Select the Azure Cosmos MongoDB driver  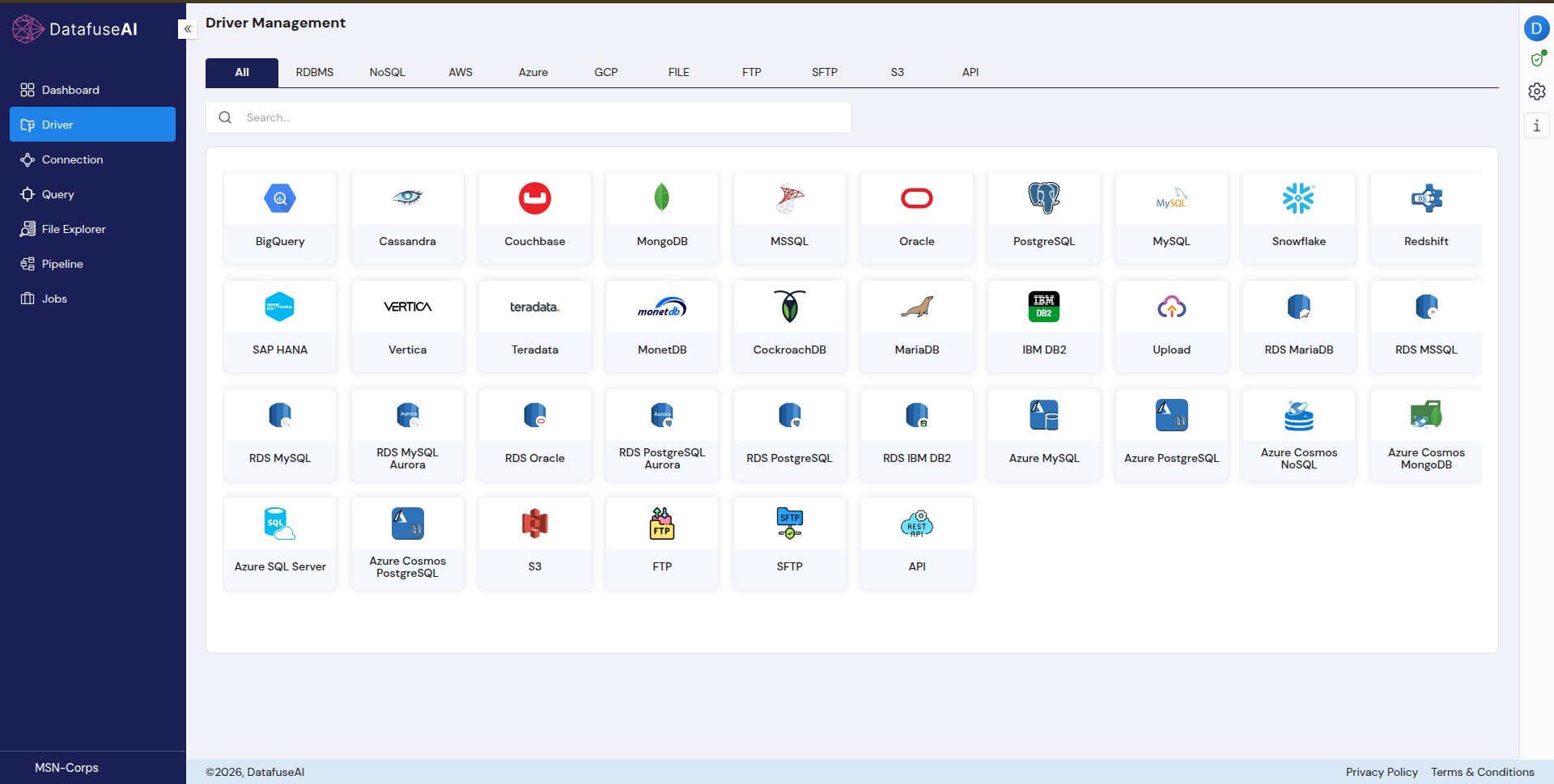click(1426, 435)
